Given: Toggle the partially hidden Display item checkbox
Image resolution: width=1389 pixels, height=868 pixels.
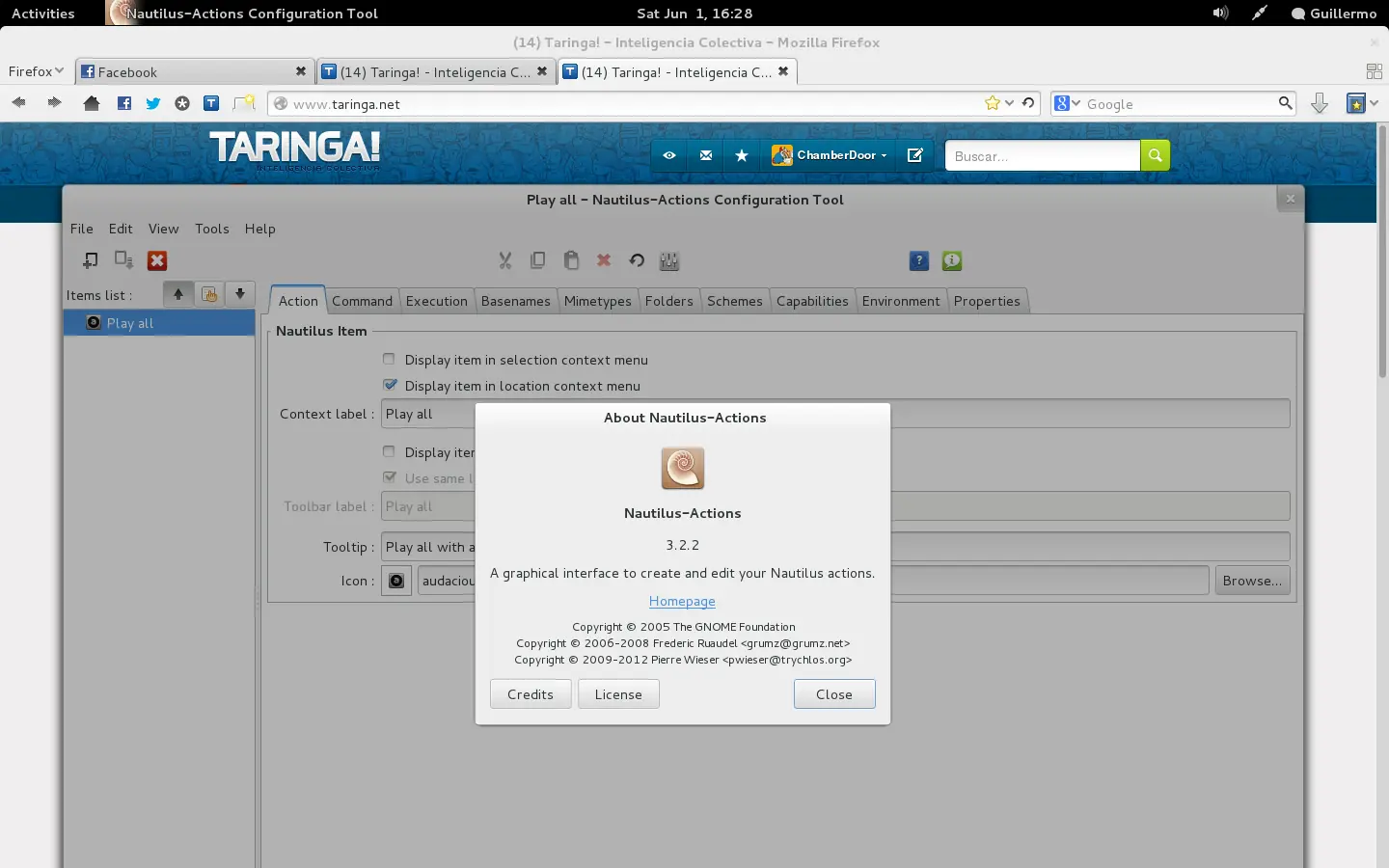Looking at the screenshot, I should coord(389,451).
